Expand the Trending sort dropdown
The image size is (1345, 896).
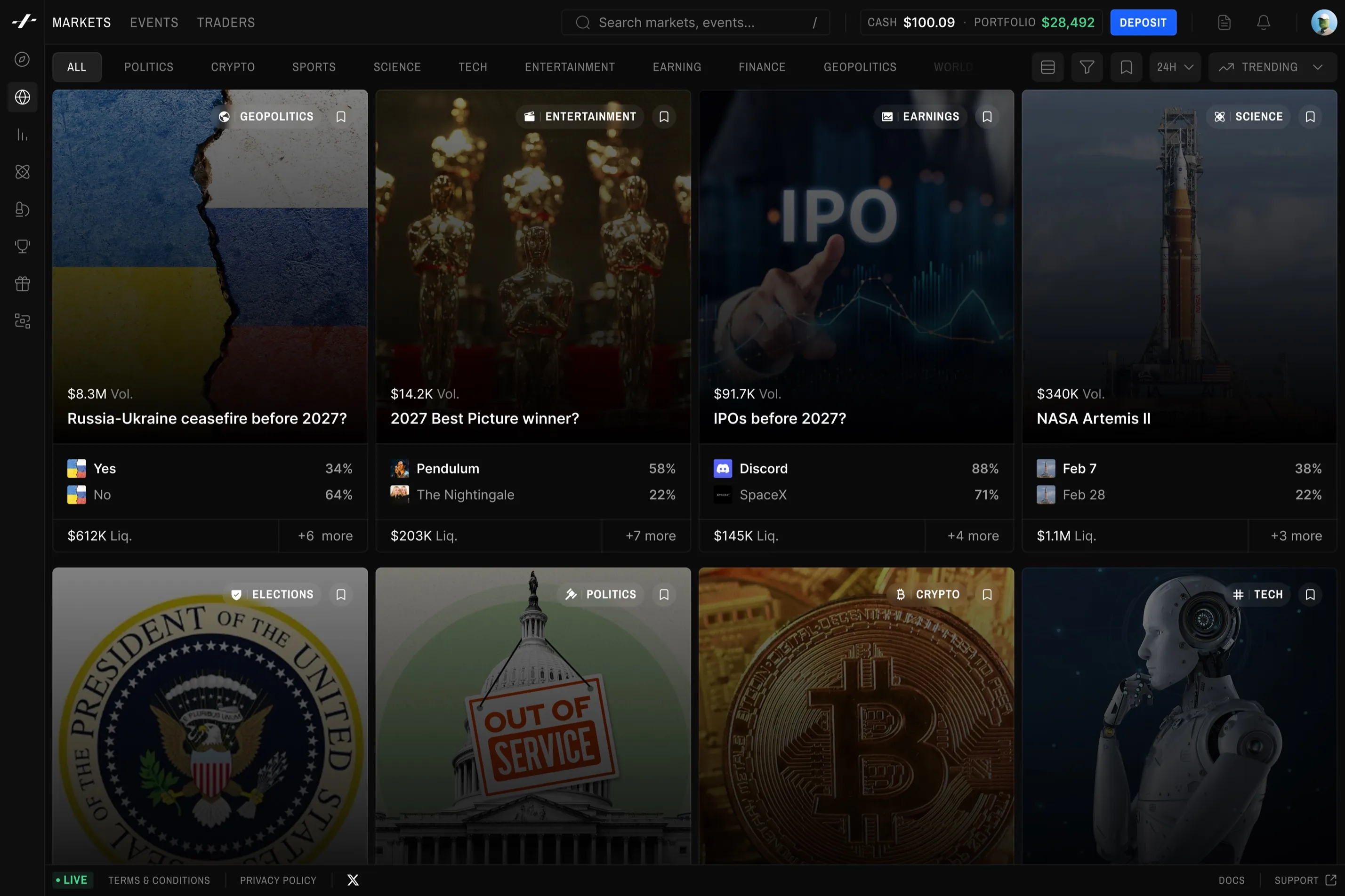tap(1273, 67)
